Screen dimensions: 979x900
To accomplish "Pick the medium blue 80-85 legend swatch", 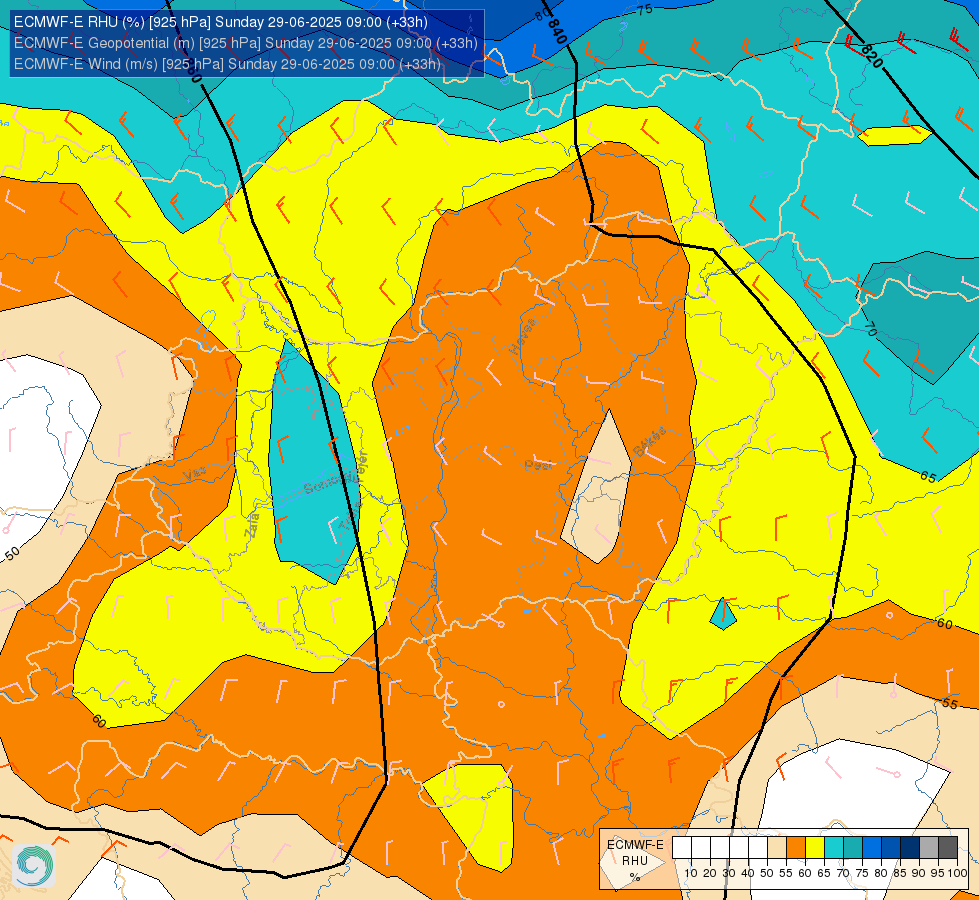I will 890,848.
